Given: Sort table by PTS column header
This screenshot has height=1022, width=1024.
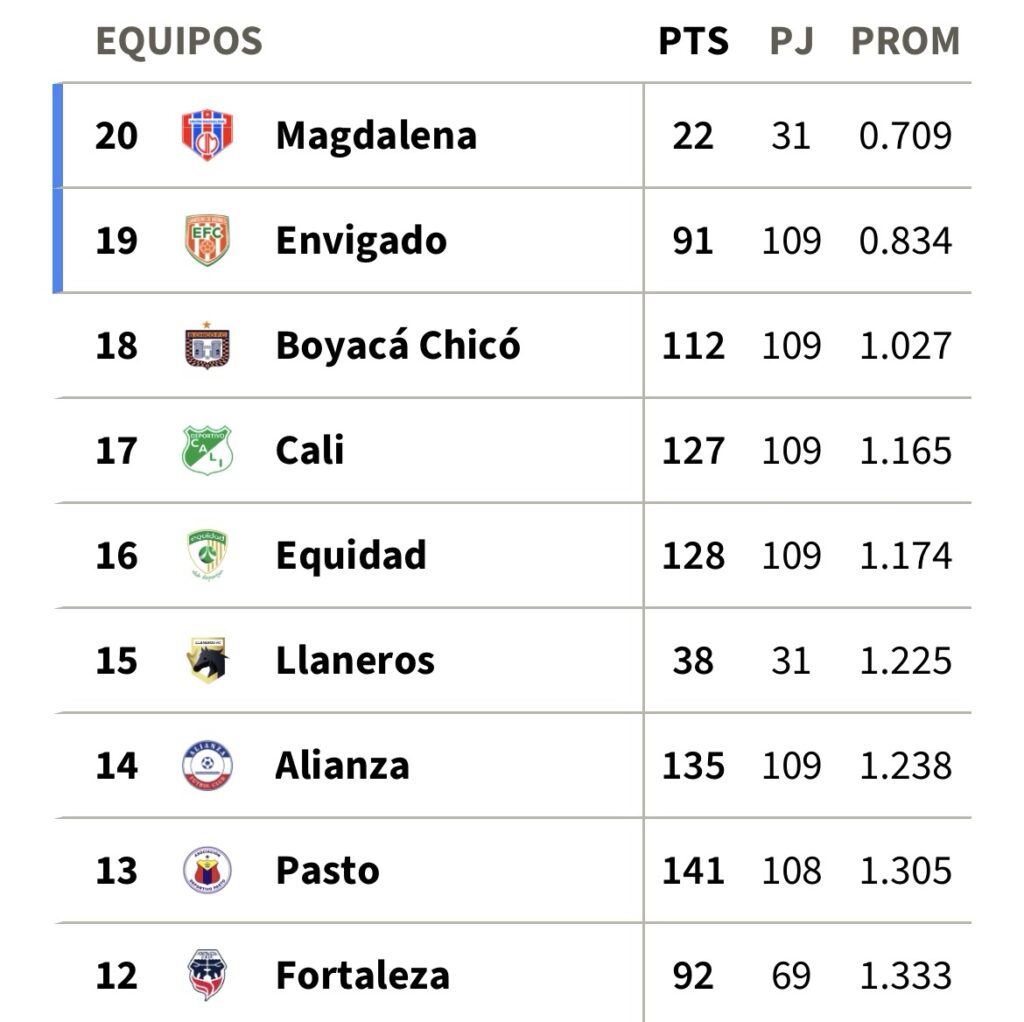Looking at the screenshot, I should click(x=693, y=41).
